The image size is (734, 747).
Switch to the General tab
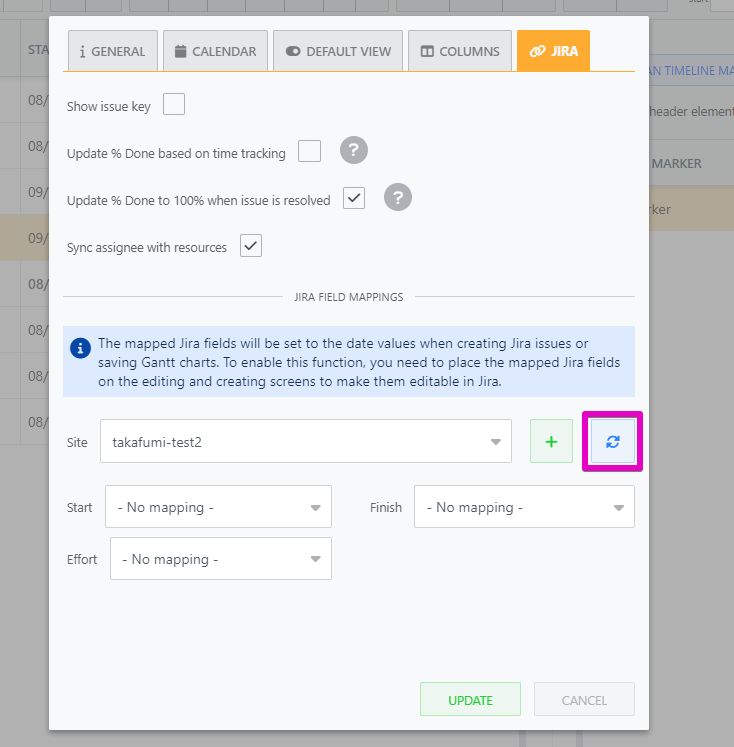click(113, 51)
